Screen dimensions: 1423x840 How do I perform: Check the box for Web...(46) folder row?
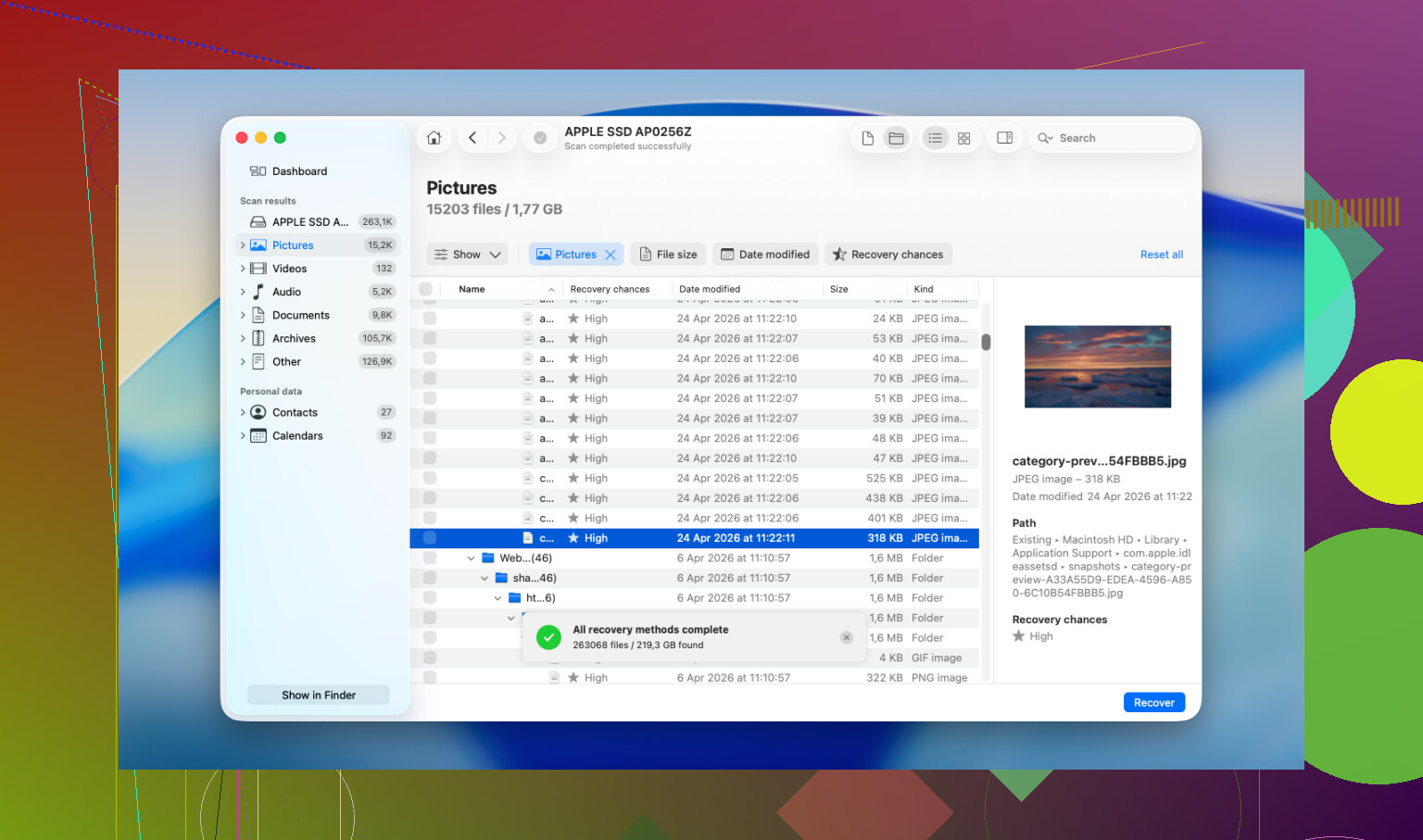coord(430,558)
